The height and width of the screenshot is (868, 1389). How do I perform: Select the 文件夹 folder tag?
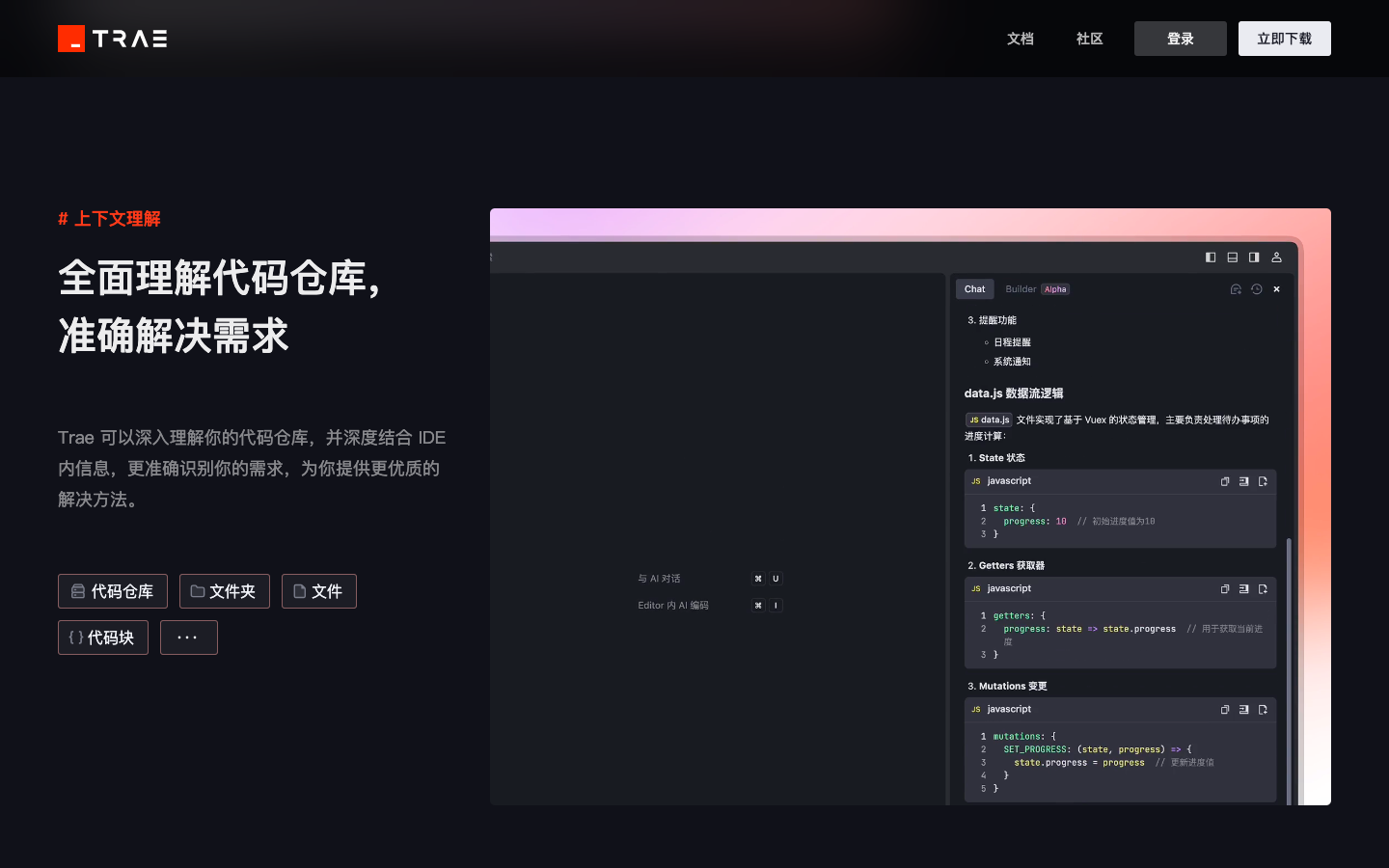pyautogui.click(x=225, y=591)
